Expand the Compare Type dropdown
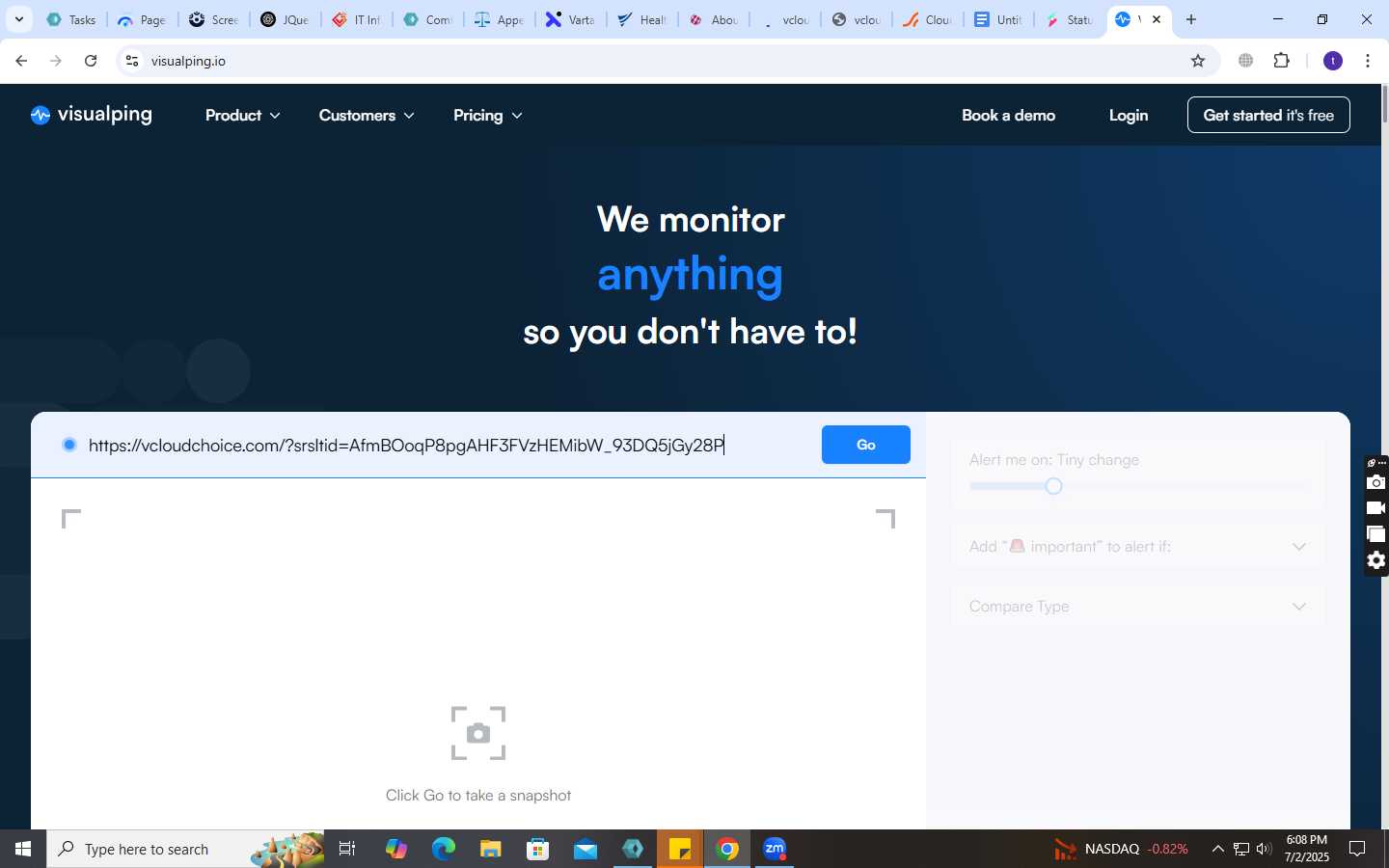Screen dimensions: 1389x868 (x=1138, y=607)
